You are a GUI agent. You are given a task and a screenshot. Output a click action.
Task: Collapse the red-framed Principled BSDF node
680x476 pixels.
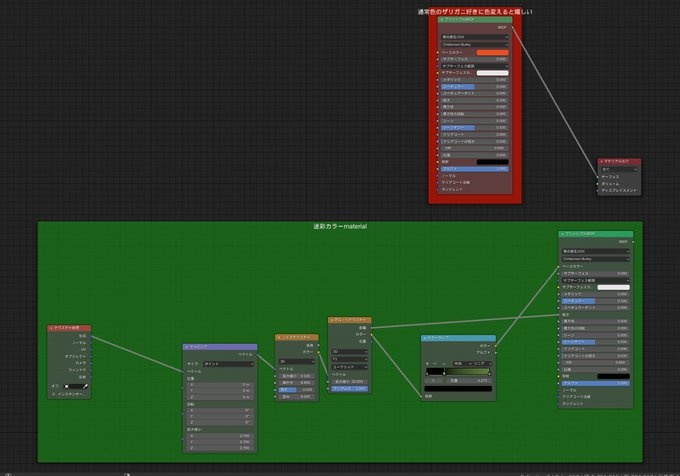click(x=441, y=20)
